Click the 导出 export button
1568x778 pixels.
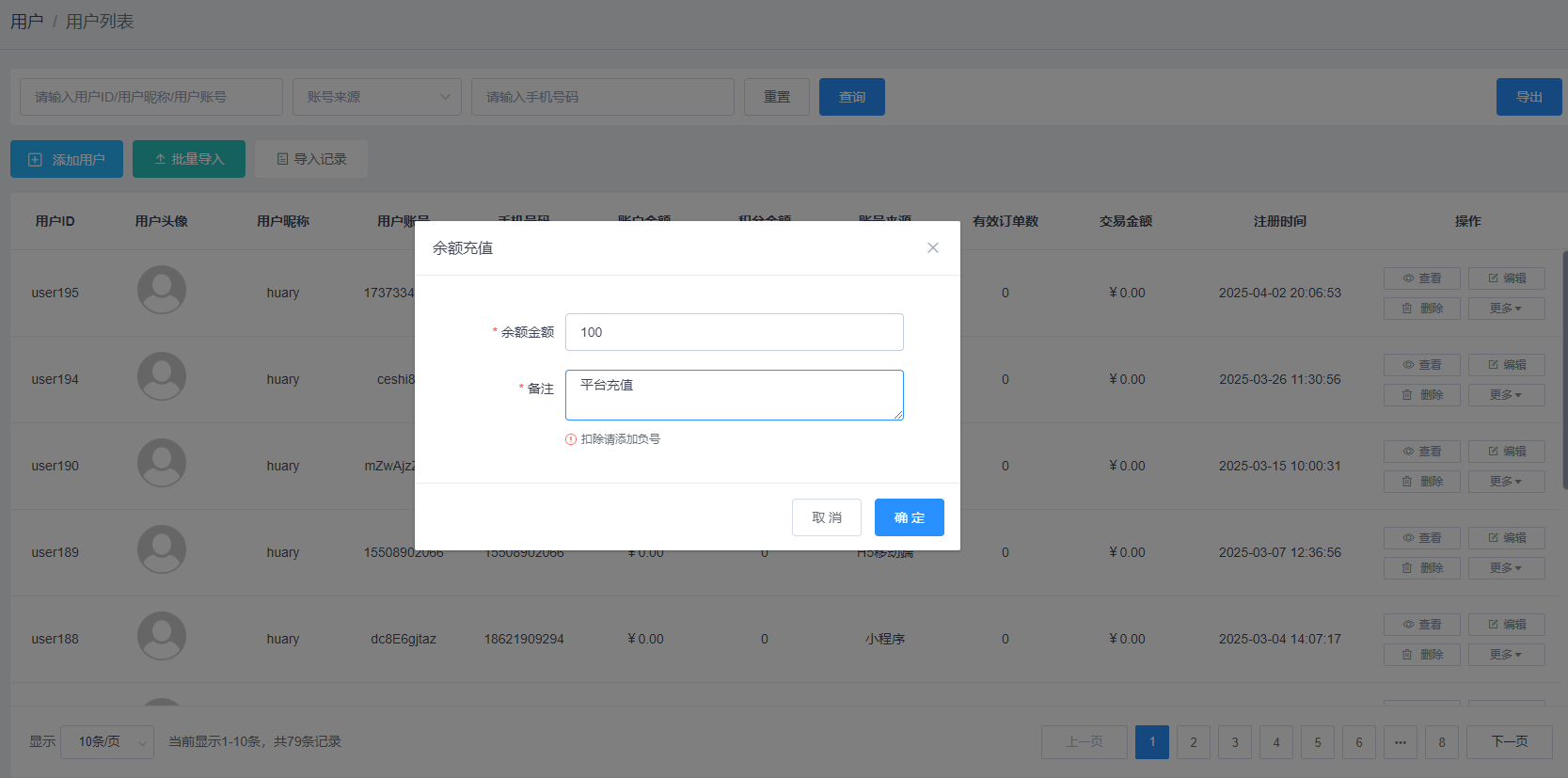[1528, 97]
